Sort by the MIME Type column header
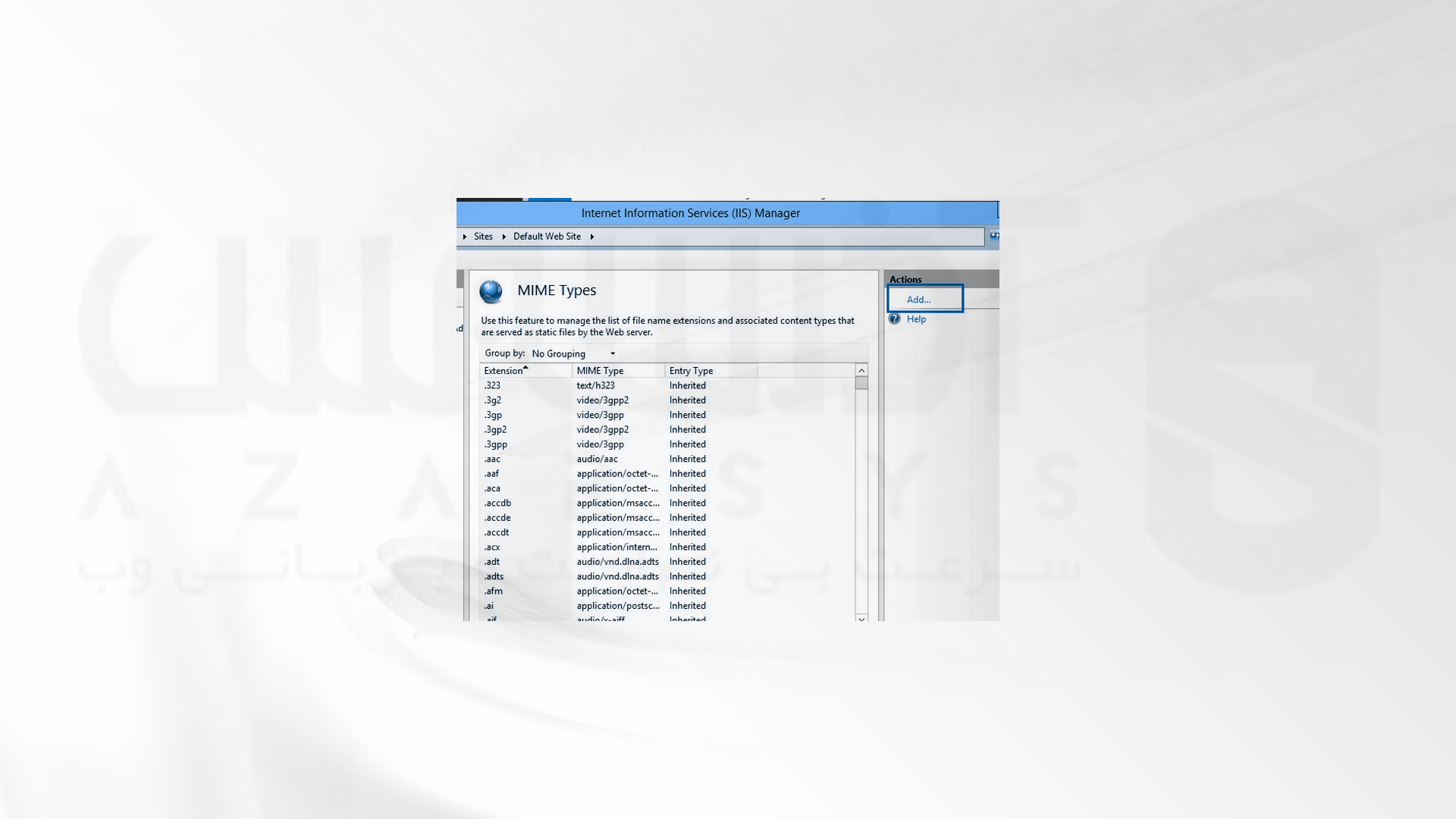 tap(618, 371)
